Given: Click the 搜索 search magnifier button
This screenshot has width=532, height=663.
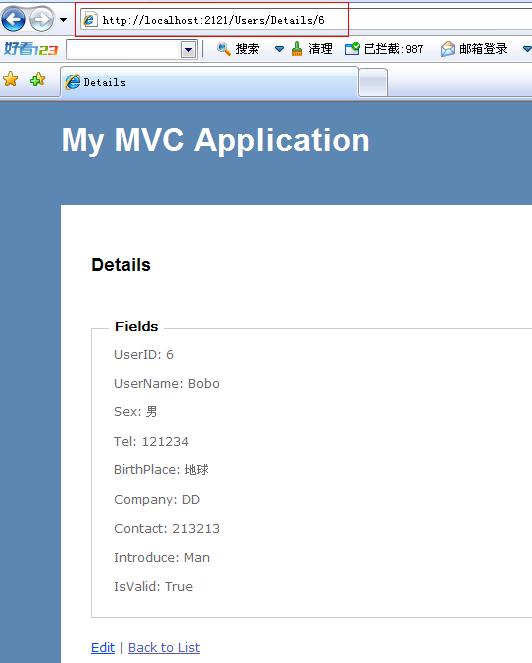Looking at the screenshot, I should pyautogui.click(x=237, y=49).
